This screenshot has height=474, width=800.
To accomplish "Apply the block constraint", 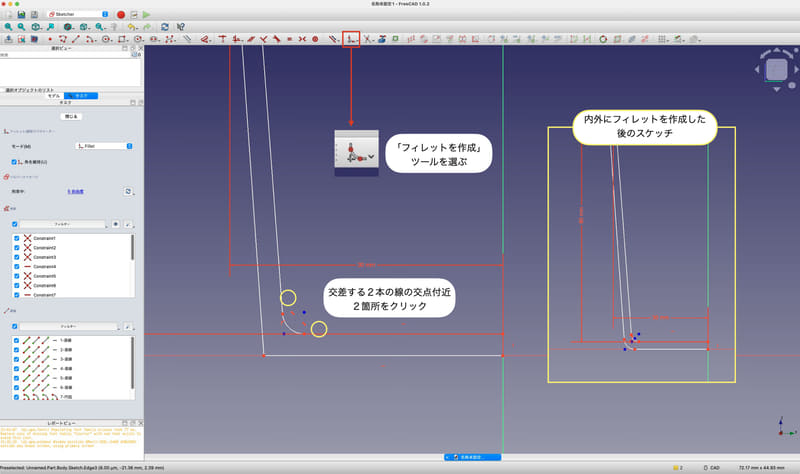I will point(315,39).
